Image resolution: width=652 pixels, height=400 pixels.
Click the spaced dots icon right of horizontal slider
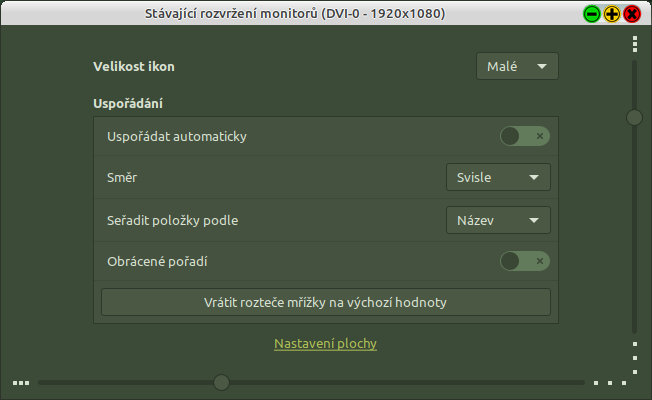point(608,382)
